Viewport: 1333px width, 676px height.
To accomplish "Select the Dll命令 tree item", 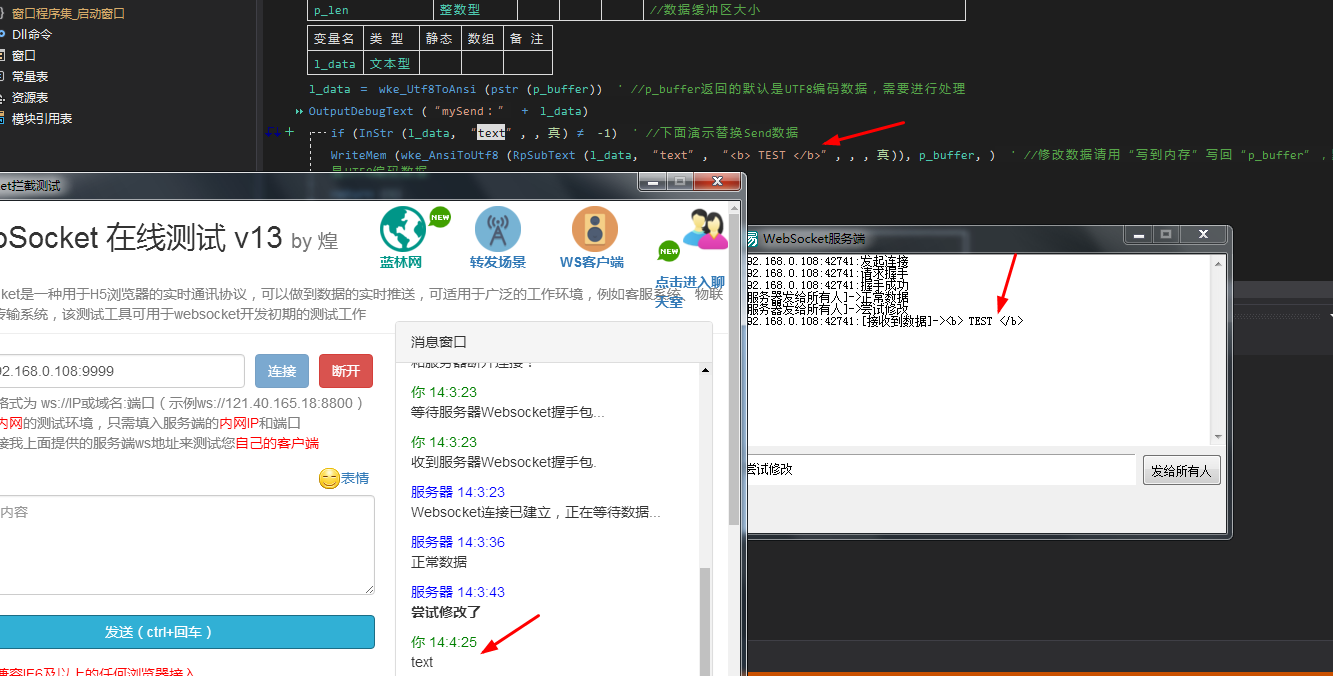I will [31, 34].
